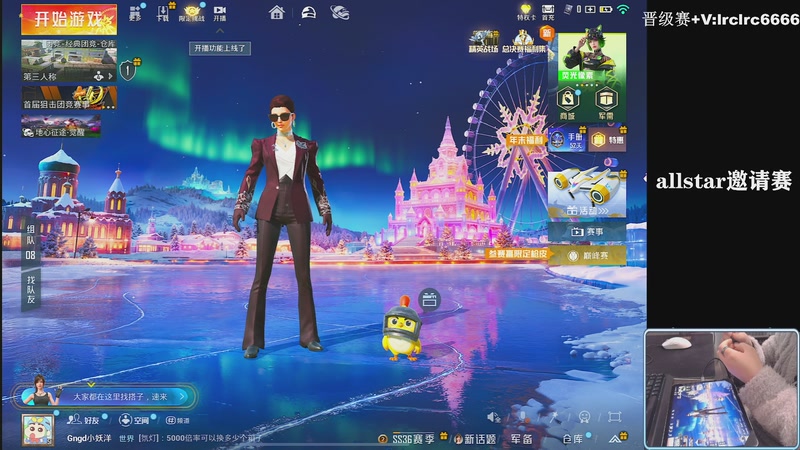Go to the home lobby icon

click(277, 12)
